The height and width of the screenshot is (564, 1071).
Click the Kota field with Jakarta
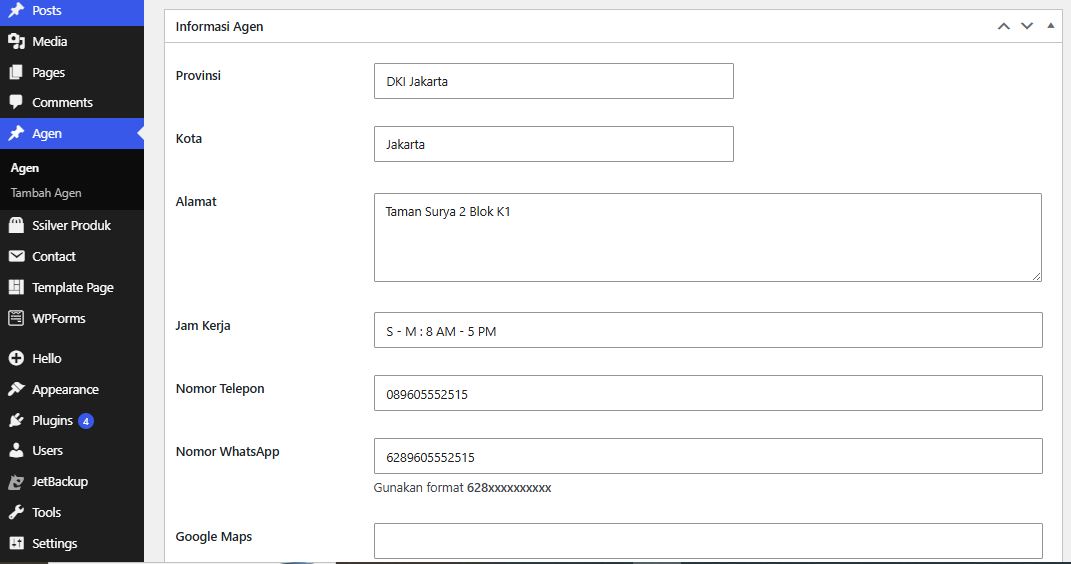[x=554, y=144]
